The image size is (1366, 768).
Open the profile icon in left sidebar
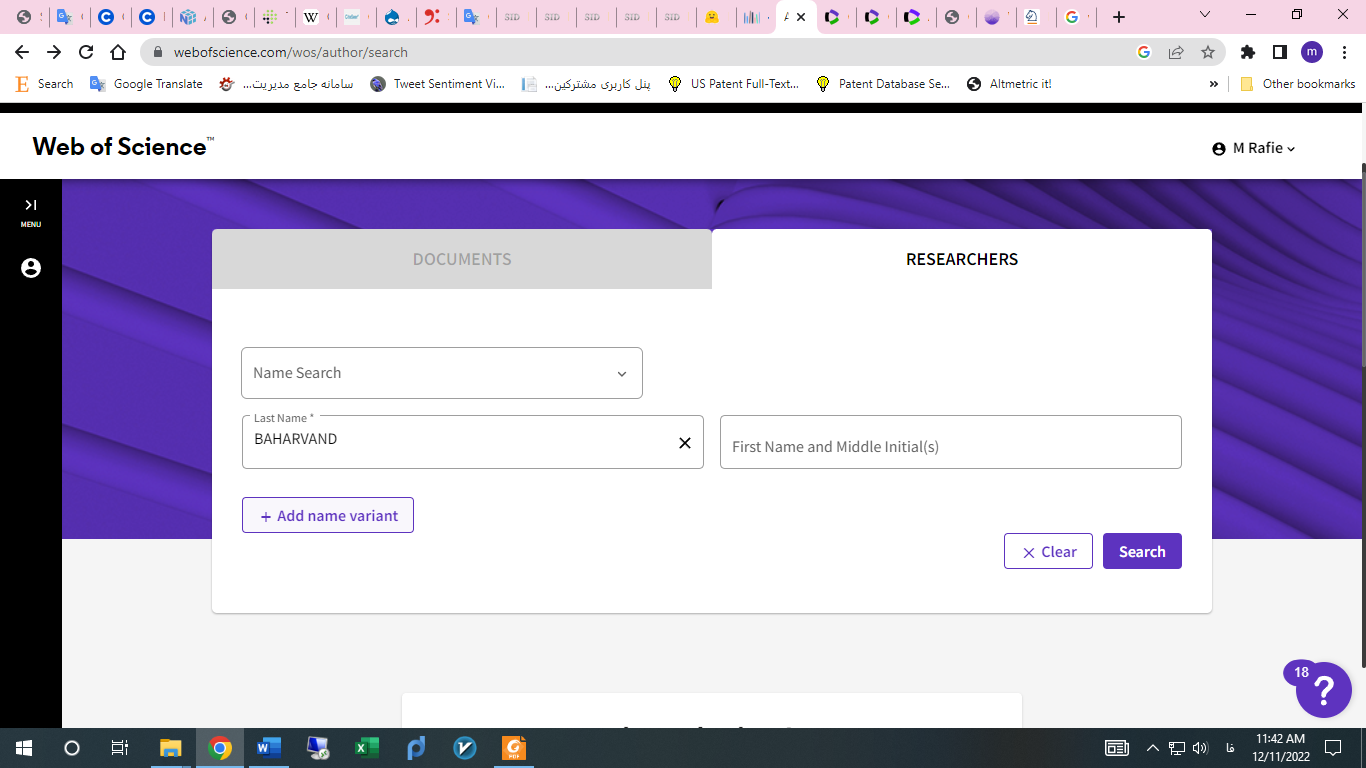31,268
